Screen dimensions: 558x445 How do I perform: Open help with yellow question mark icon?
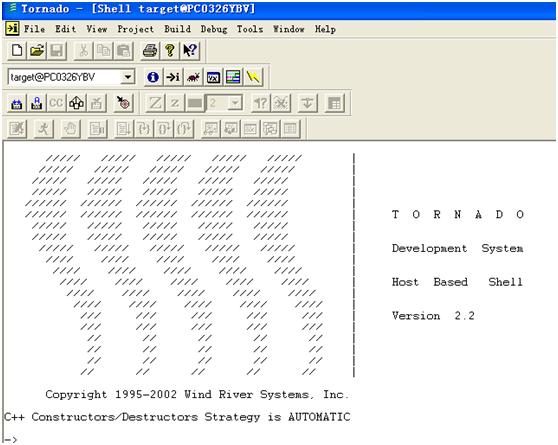(x=170, y=51)
